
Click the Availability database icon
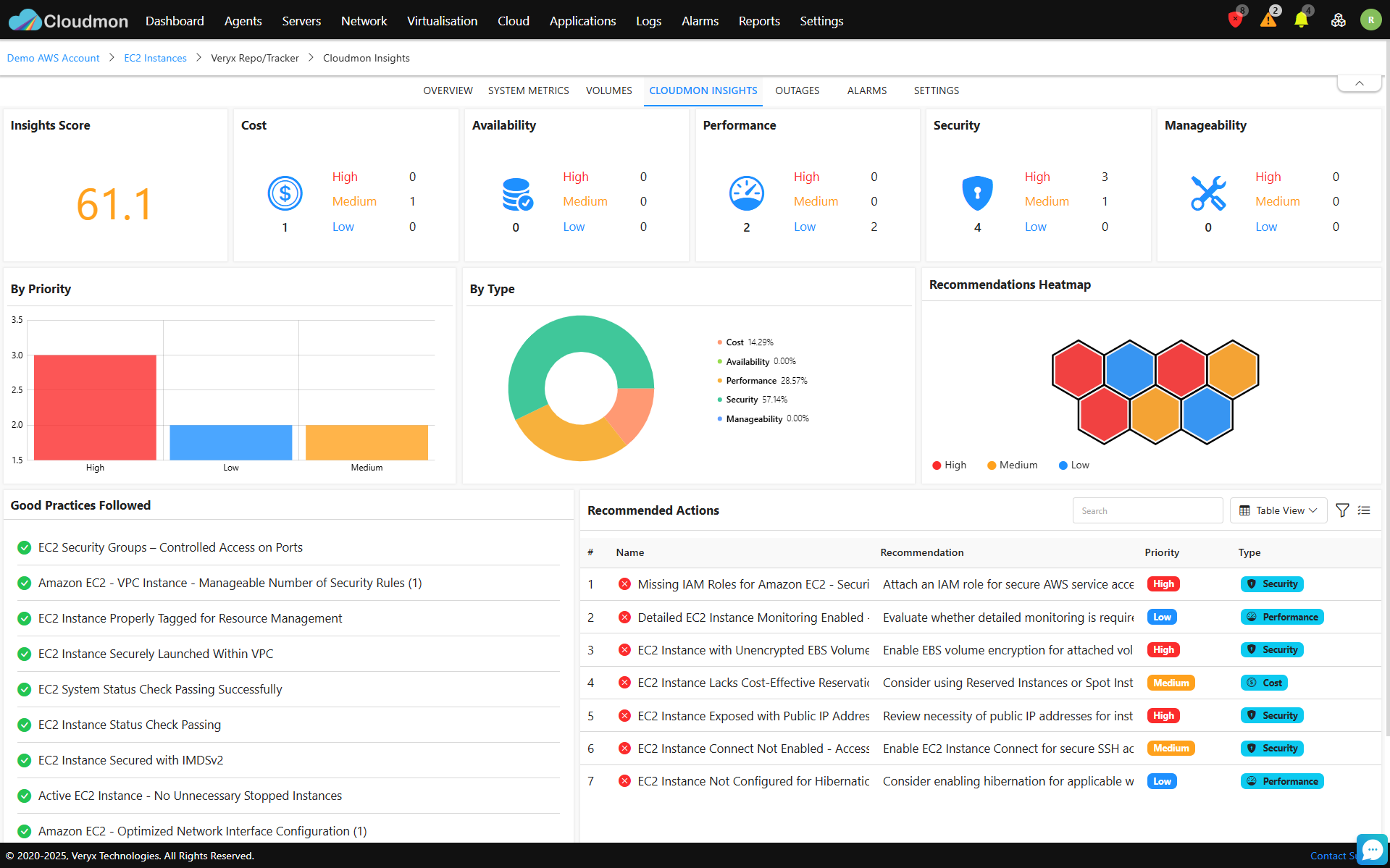(x=517, y=194)
